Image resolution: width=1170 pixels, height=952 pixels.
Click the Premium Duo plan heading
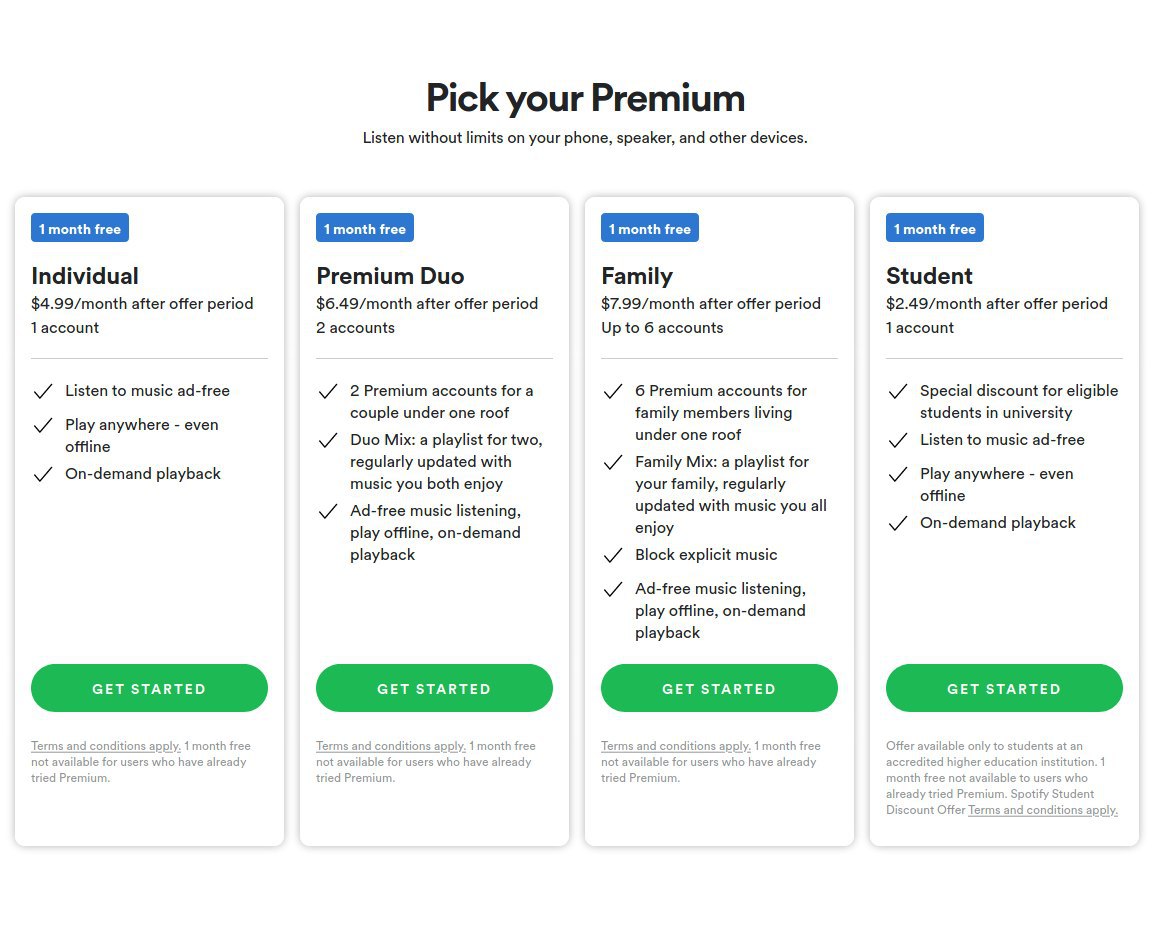tap(390, 276)
